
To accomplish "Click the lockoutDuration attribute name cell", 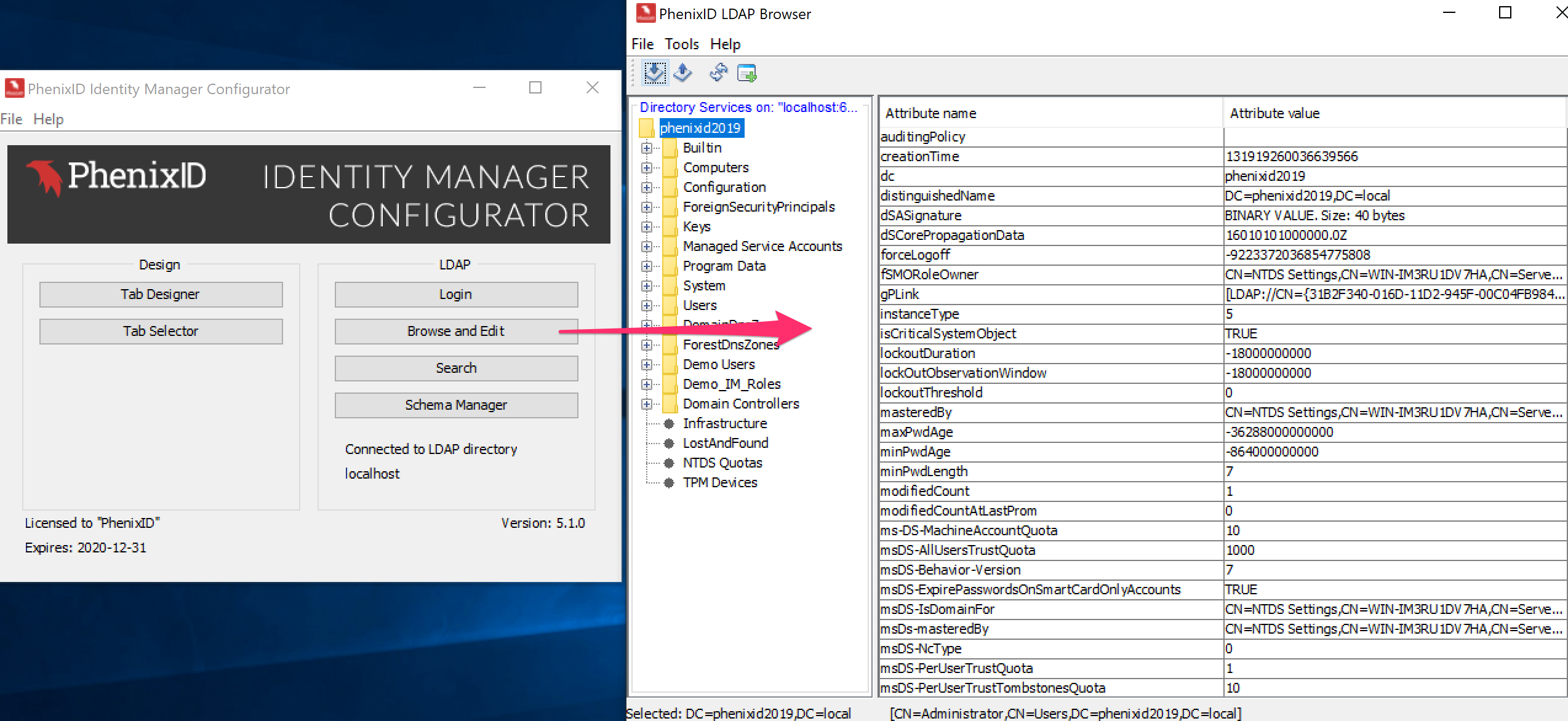I will 1051,353.
